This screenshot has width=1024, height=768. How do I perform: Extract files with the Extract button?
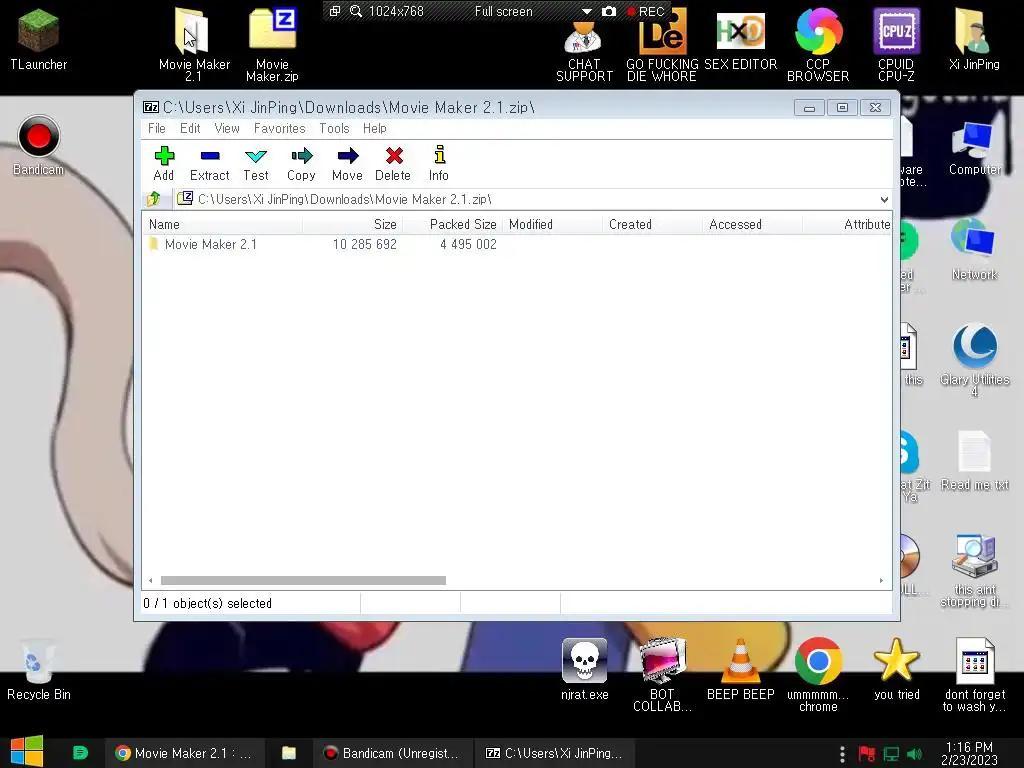pos(210,163)
